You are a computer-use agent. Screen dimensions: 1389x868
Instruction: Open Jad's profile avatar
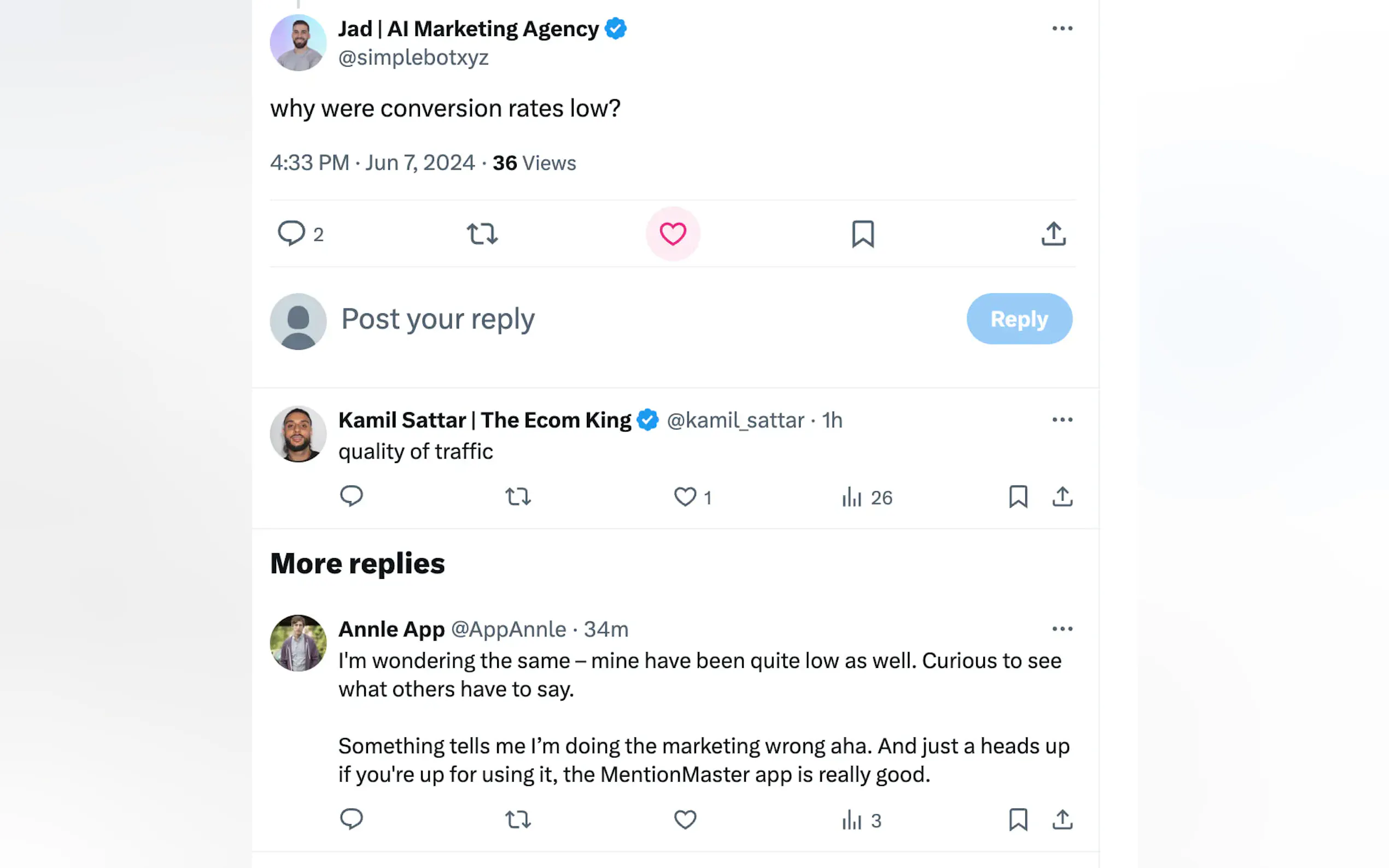point(298,43)
